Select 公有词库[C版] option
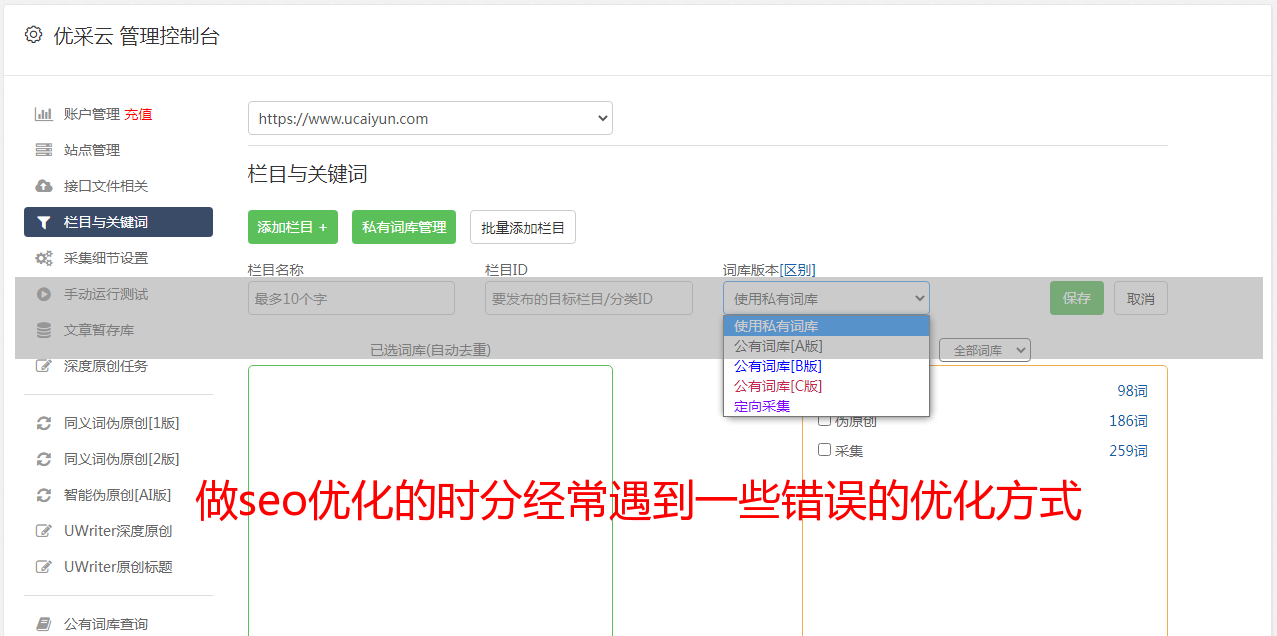 [826, 386]
